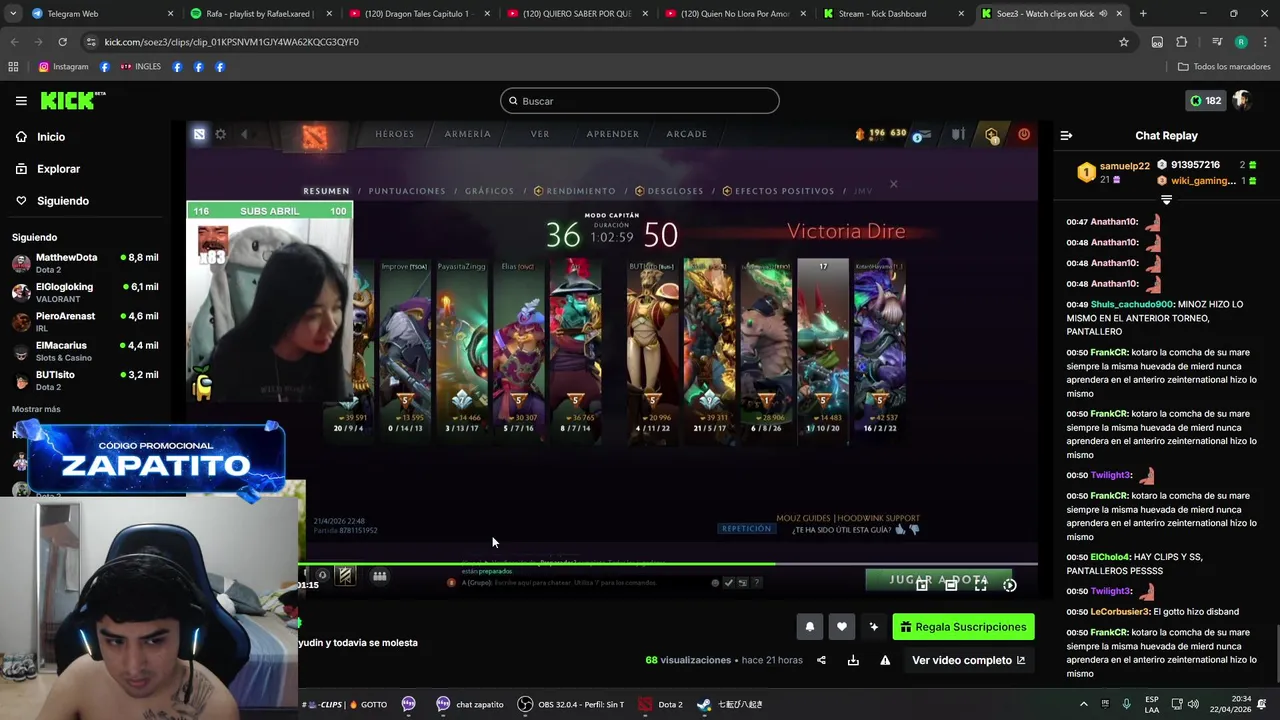
Task: Click the browser address bar
Action: pos(600,42)
